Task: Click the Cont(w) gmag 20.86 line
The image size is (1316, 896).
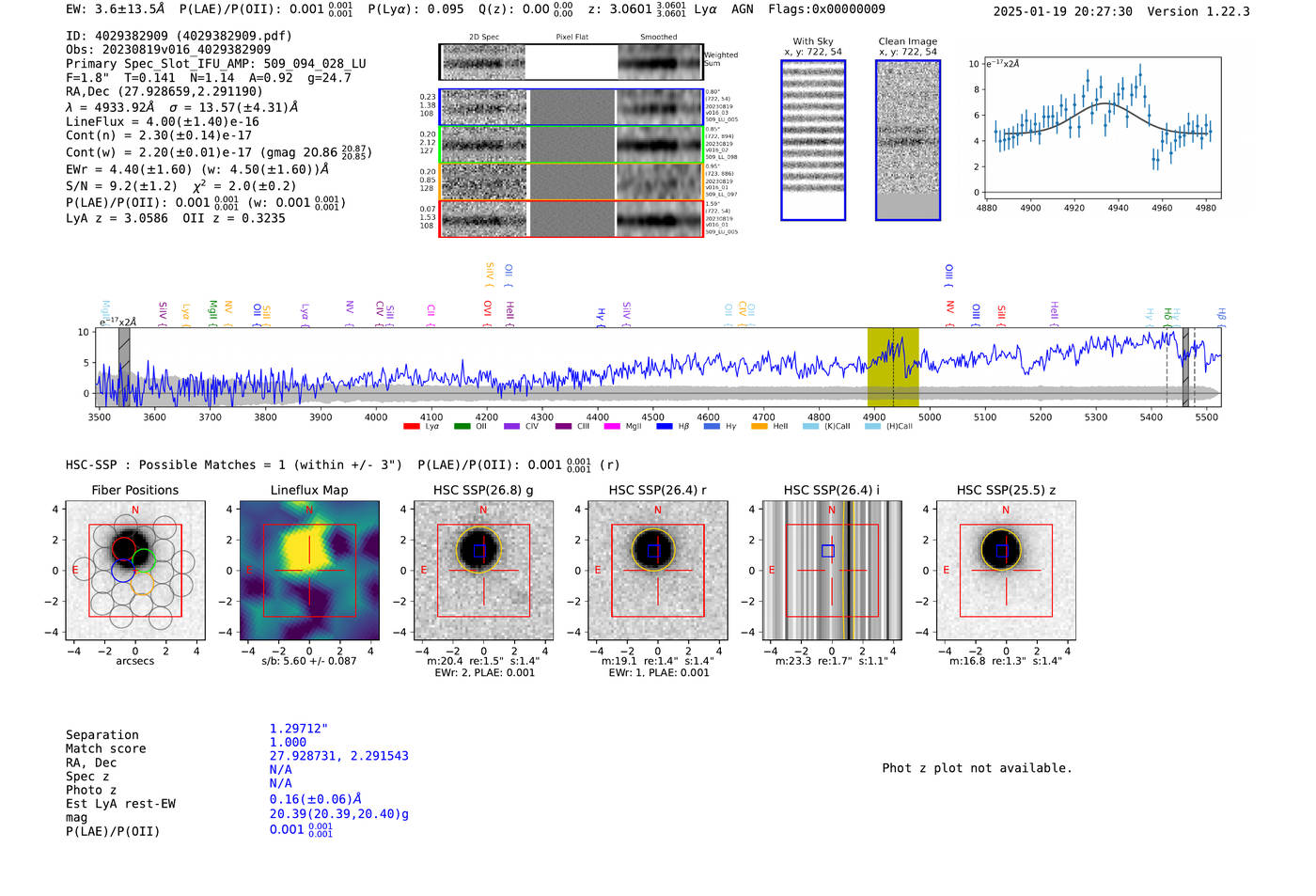Action: 219,152
